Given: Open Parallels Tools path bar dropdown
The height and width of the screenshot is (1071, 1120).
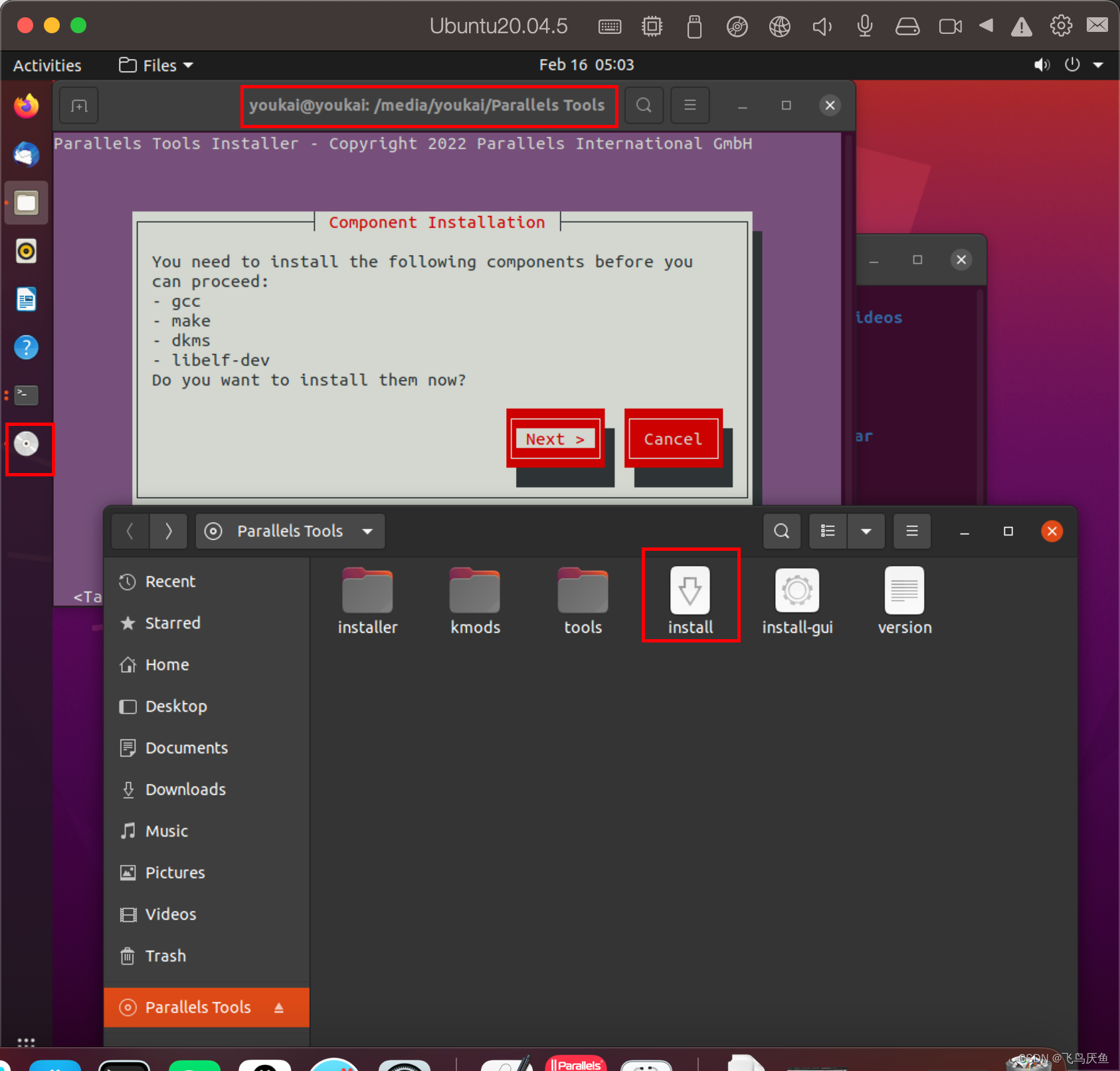Looking at the screenshot, I should click(290, 532).
